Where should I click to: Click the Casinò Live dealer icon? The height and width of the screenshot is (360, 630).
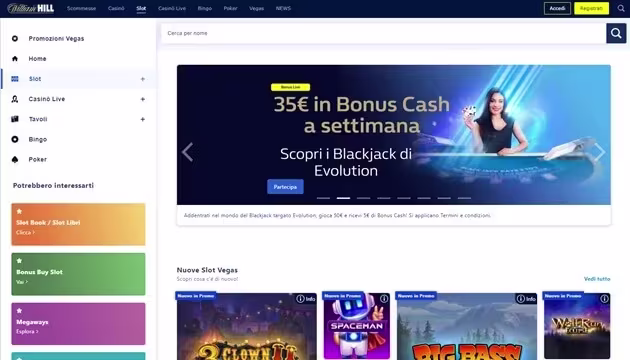[x=15, y=99]
